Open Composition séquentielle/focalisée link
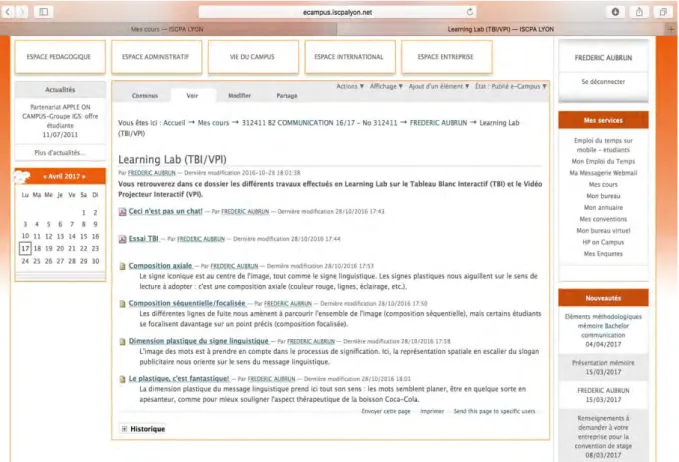 [187, 303]
